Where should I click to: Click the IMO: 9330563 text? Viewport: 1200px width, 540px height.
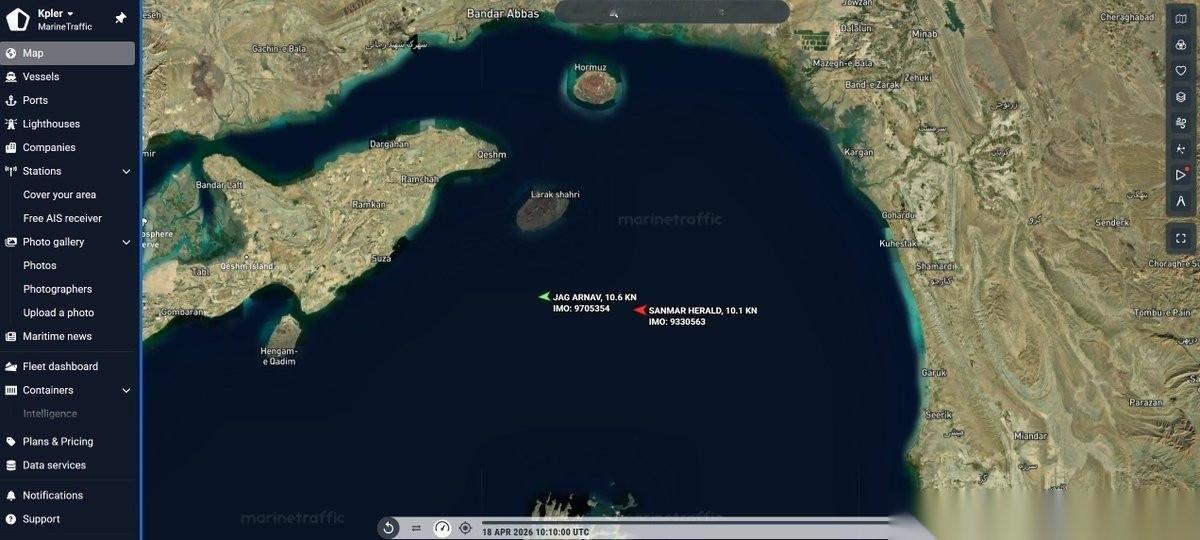(677, 322)
